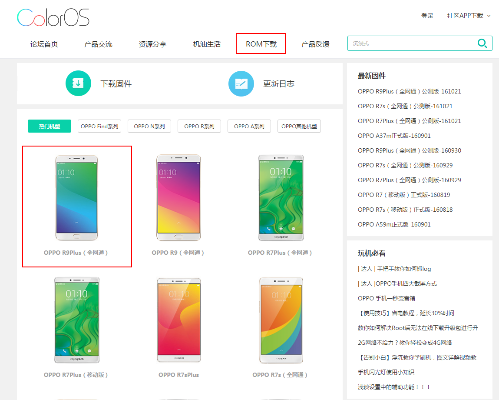The image size is (499, 400).
Task: Open the last article in 玩机必看 list
Action: click(394, 387)
